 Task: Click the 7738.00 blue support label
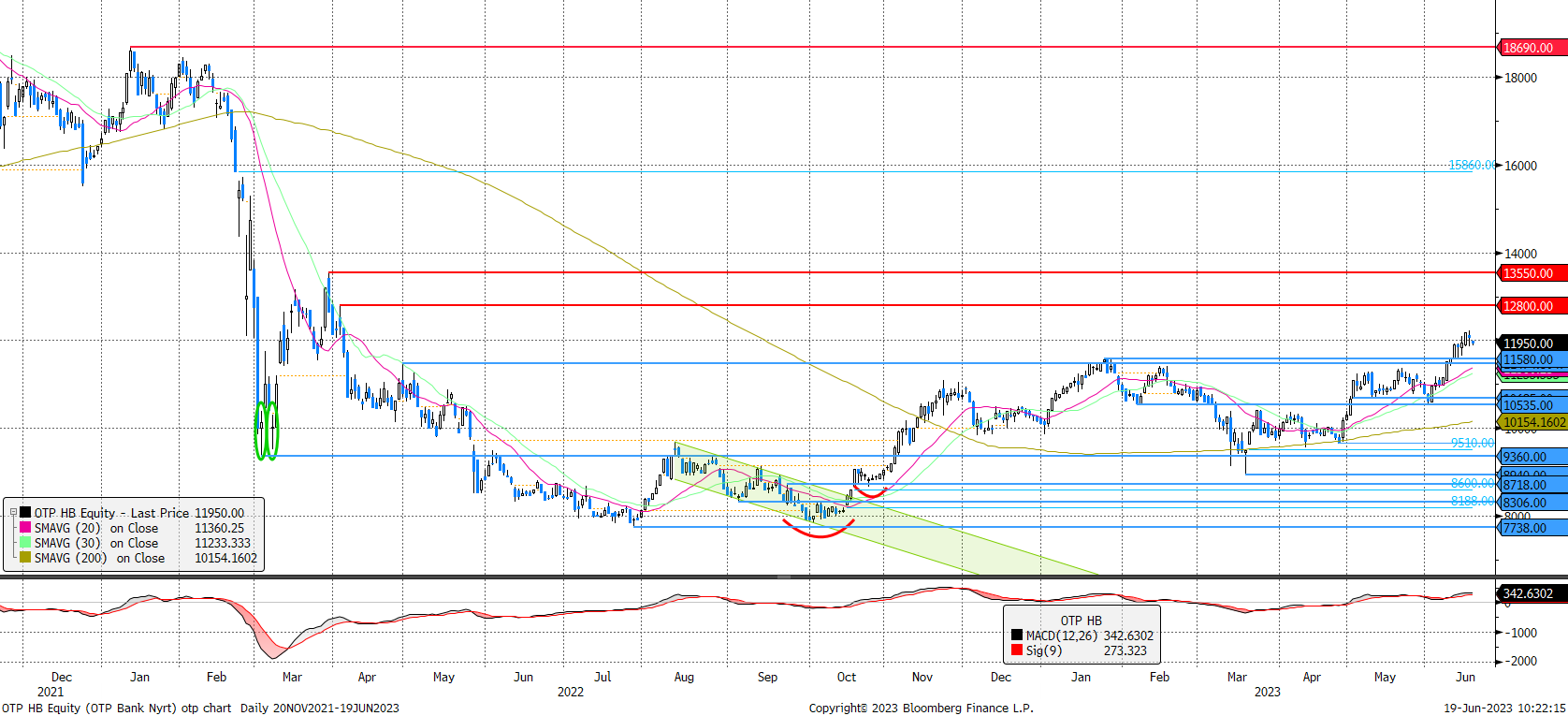pyautogui.click(x=1532, y=528)
